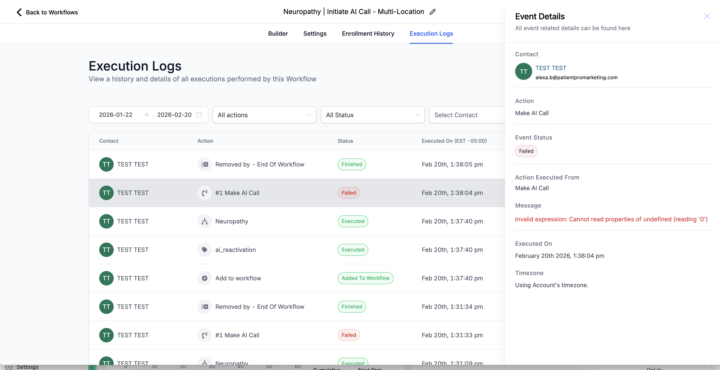Image resolution: width=720 pixels, height=370 pixels.
Task: Click the Executed On column header
Action: pos(455,141)
